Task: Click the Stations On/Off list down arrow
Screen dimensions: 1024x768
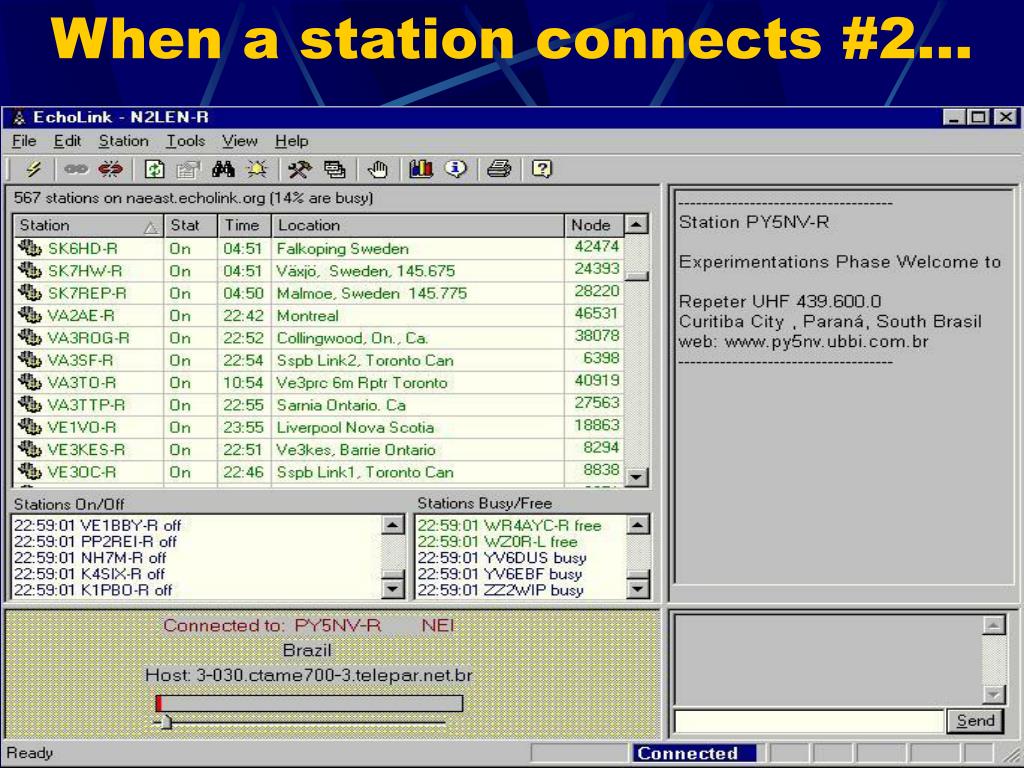Action: point(392,589)
